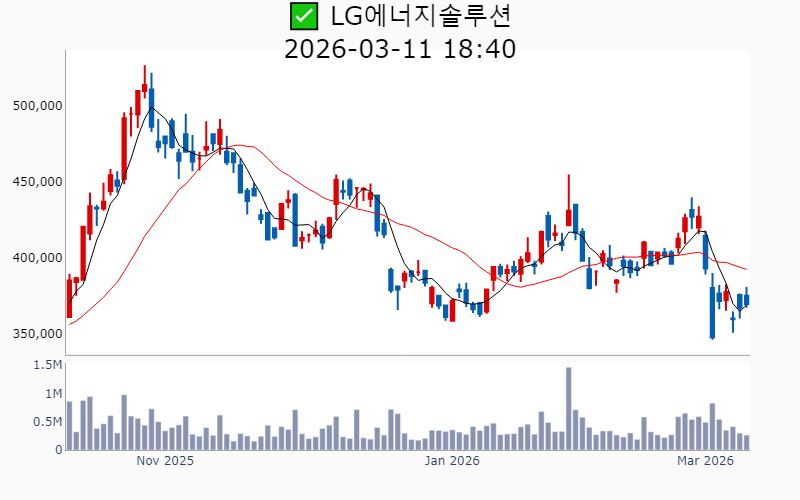Click the 2026-03-11 18:40 timestamp text
800x500 pixels.
click(x=400, y=48)
